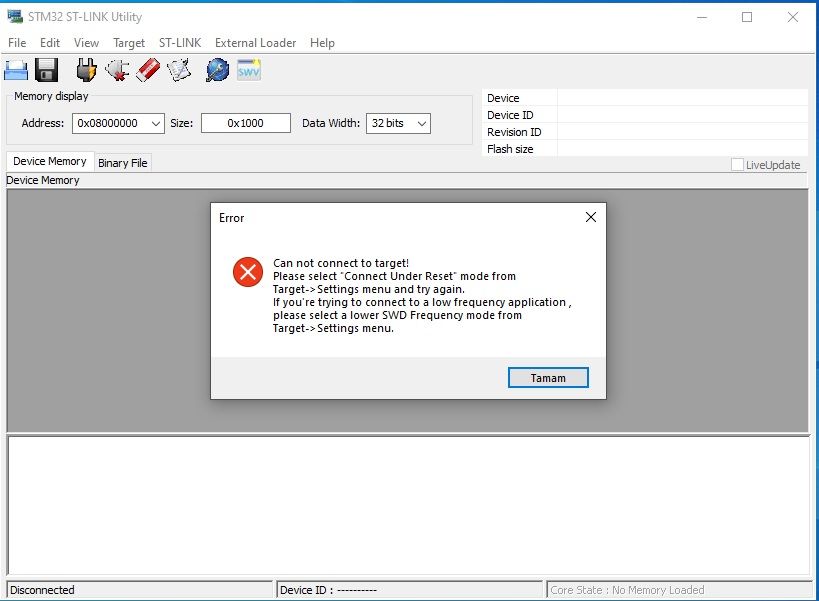Click the Tamam button in Error dialog
Viewport: 819px width, 601px height.
tap(548, 378)
